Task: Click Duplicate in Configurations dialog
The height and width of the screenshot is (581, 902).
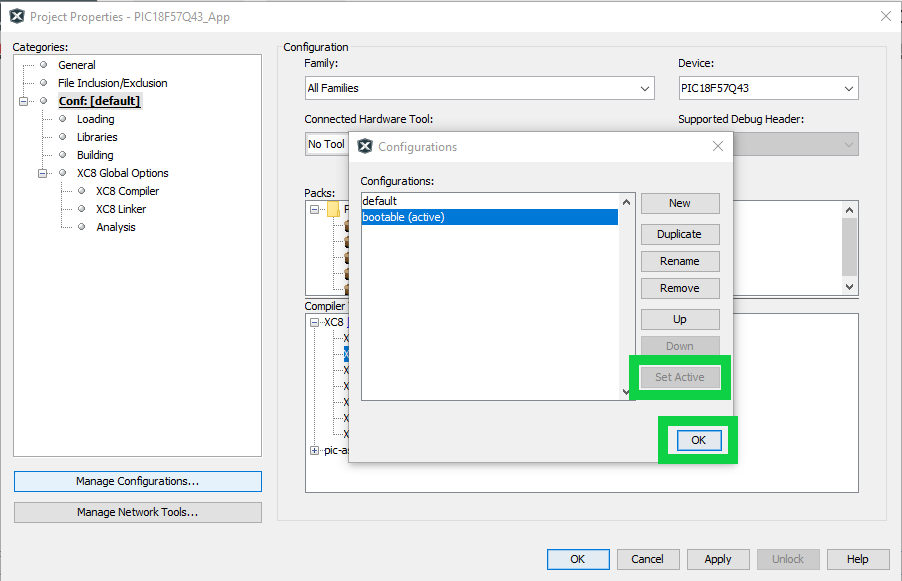Action: (679, 234)
